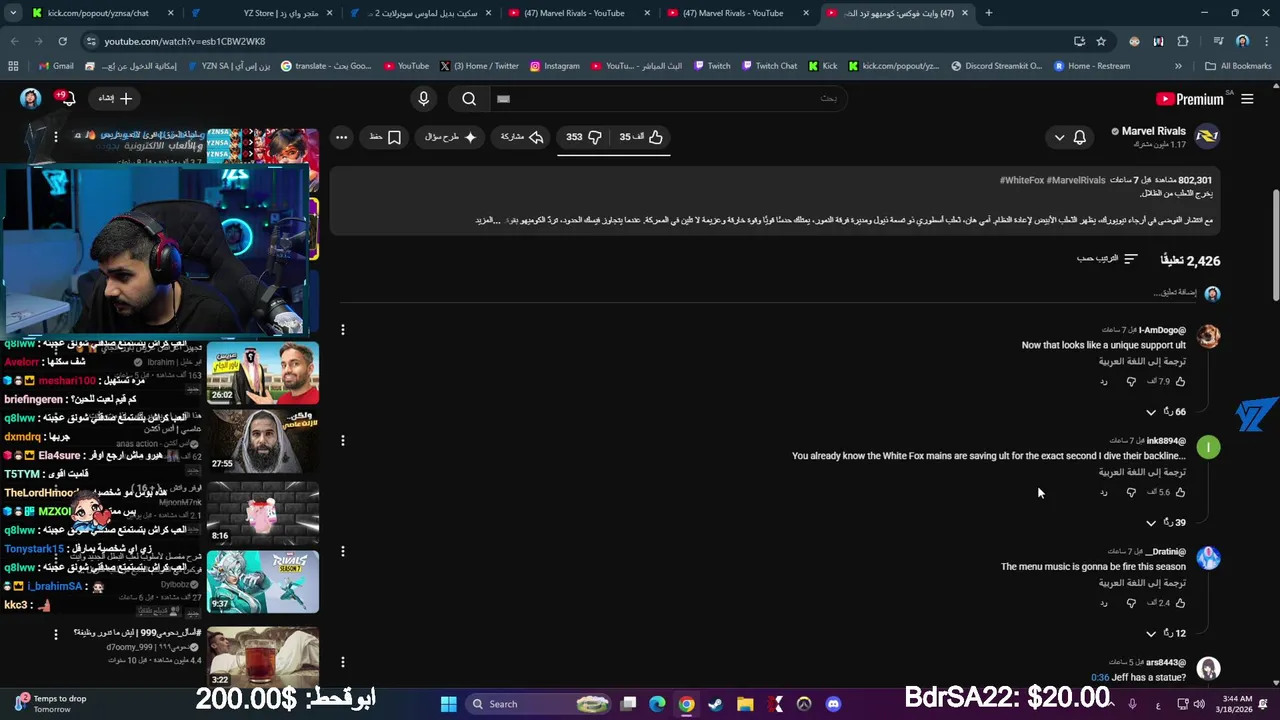
Task: Play the suggested video with 8:16 duration
Action: (x=263, y=513)
